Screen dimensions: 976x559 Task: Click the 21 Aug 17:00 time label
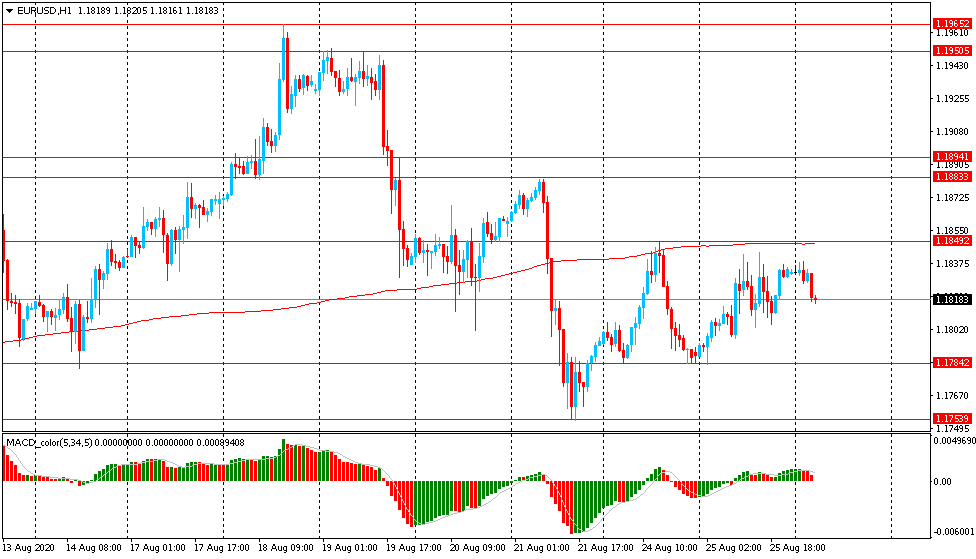pos(606,548)
